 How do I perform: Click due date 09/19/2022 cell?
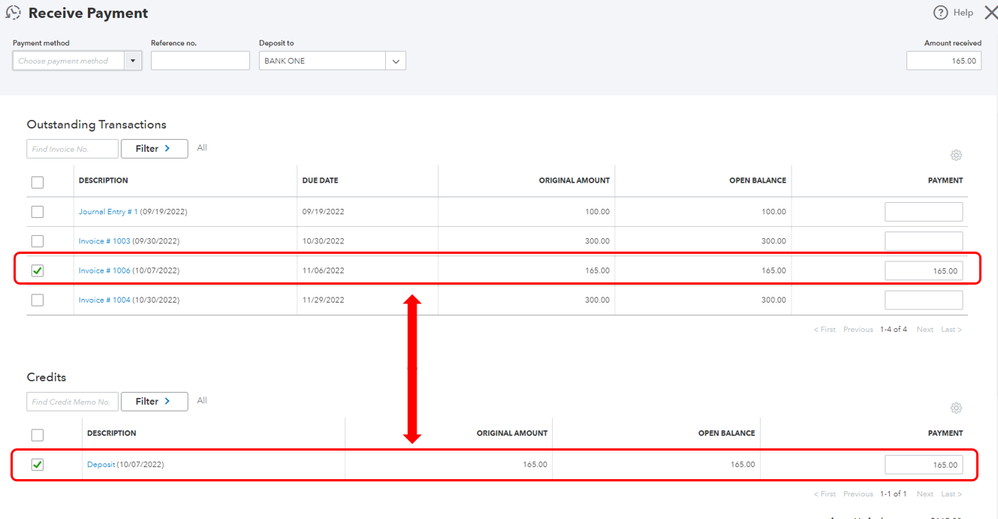[323, 211]
